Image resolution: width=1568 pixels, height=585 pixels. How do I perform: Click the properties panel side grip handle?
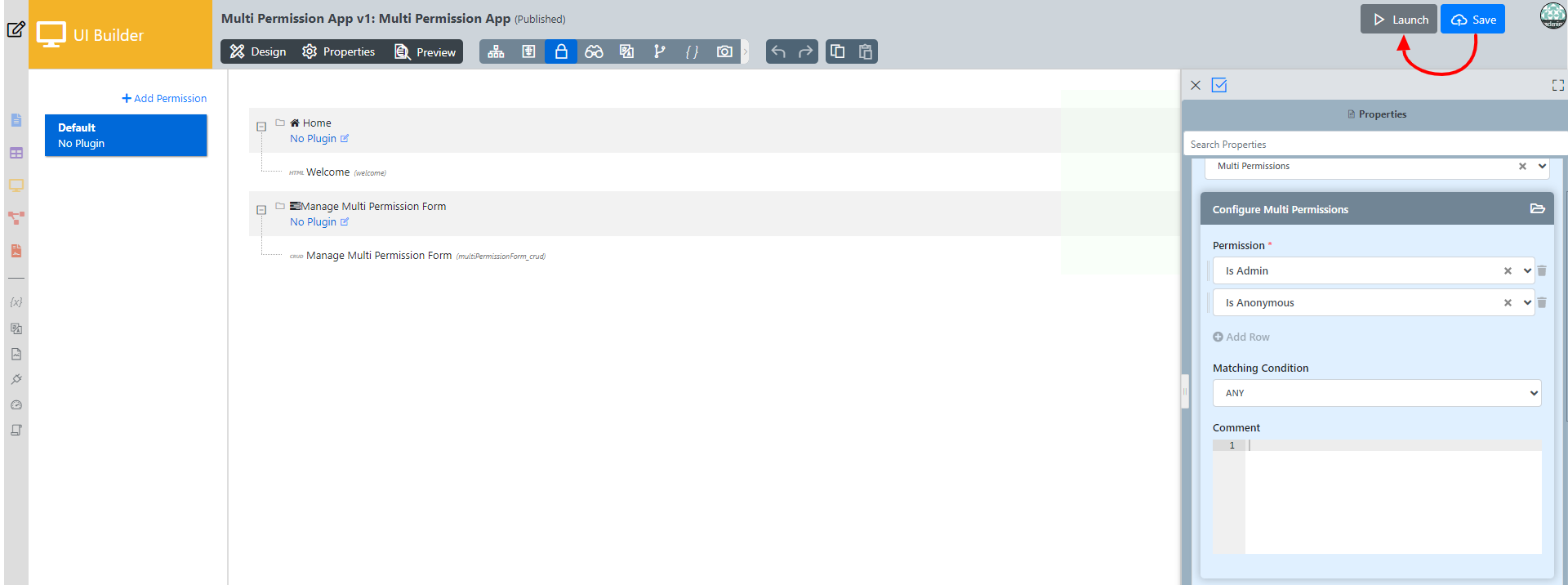[1185, 391]
